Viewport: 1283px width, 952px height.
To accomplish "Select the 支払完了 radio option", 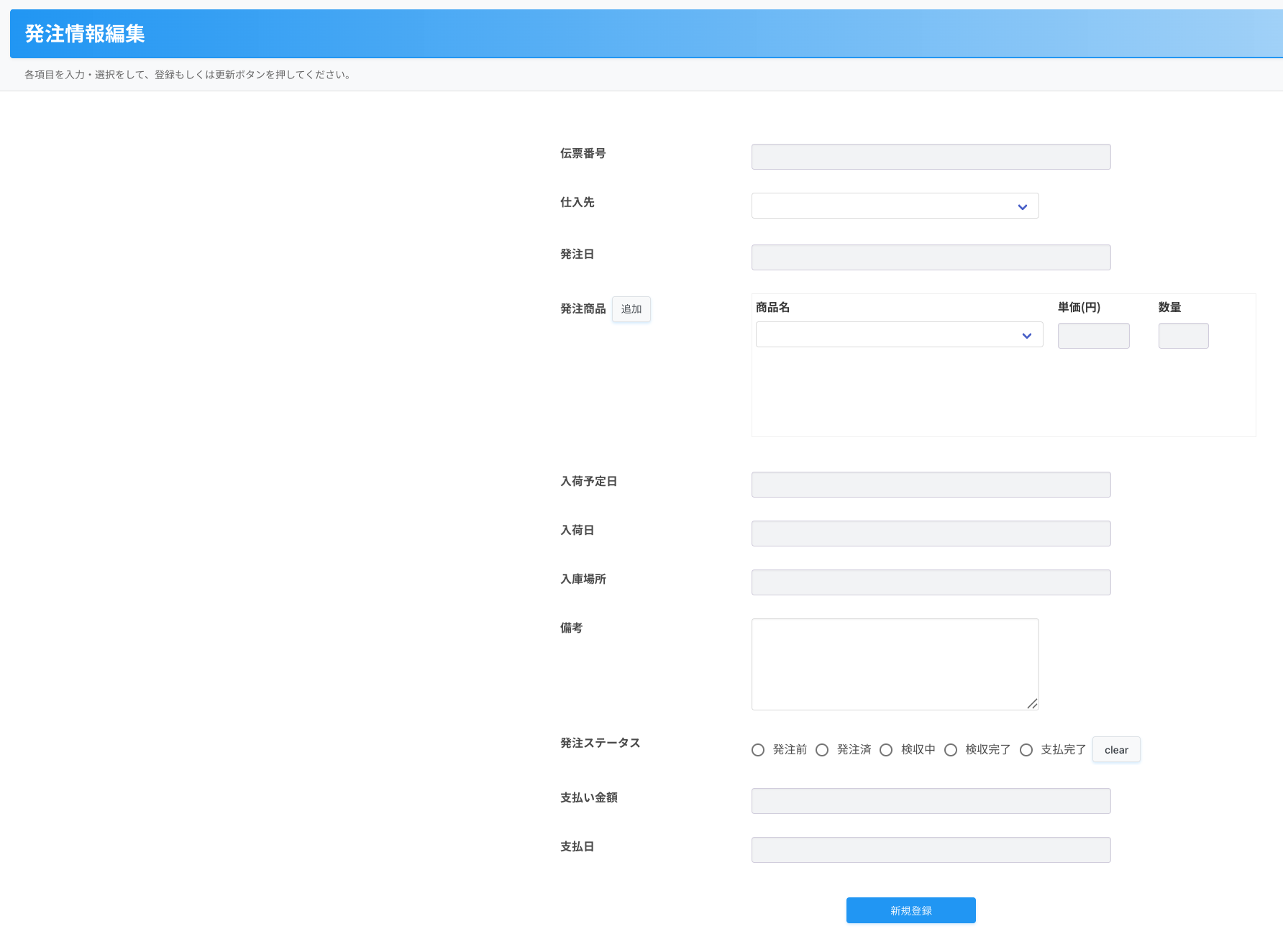I will pos(1026,750).
